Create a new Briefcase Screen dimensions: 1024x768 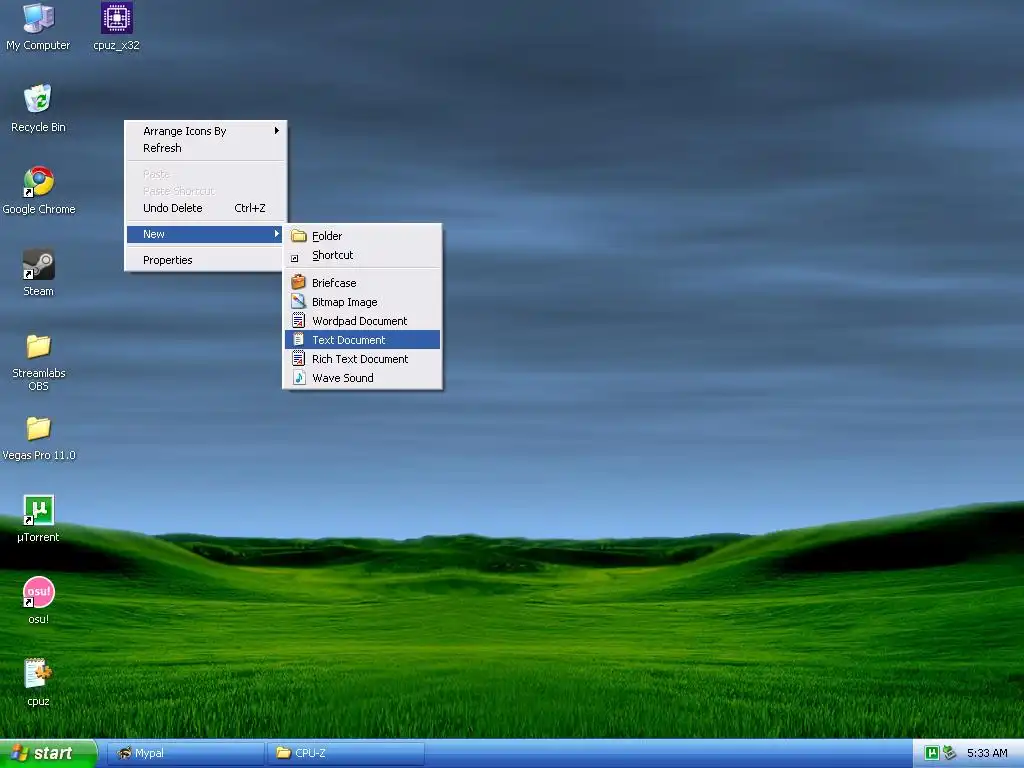coord(362,283)
